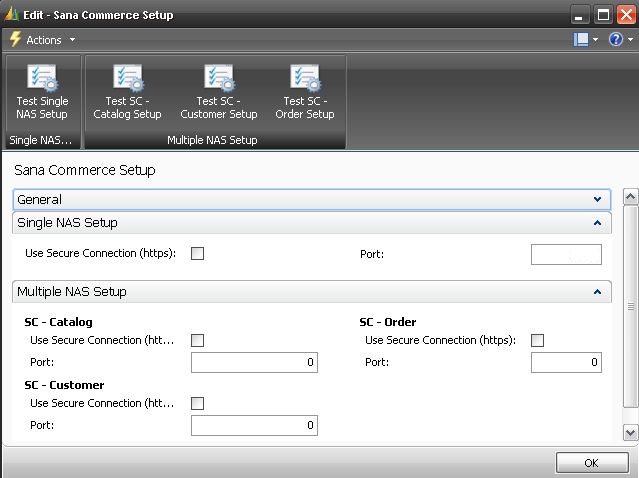Image resolution: width=639 pixels, height=478 pixels.
Task: Run Test SC - Order Setup
Action: [x=304, y=92]
